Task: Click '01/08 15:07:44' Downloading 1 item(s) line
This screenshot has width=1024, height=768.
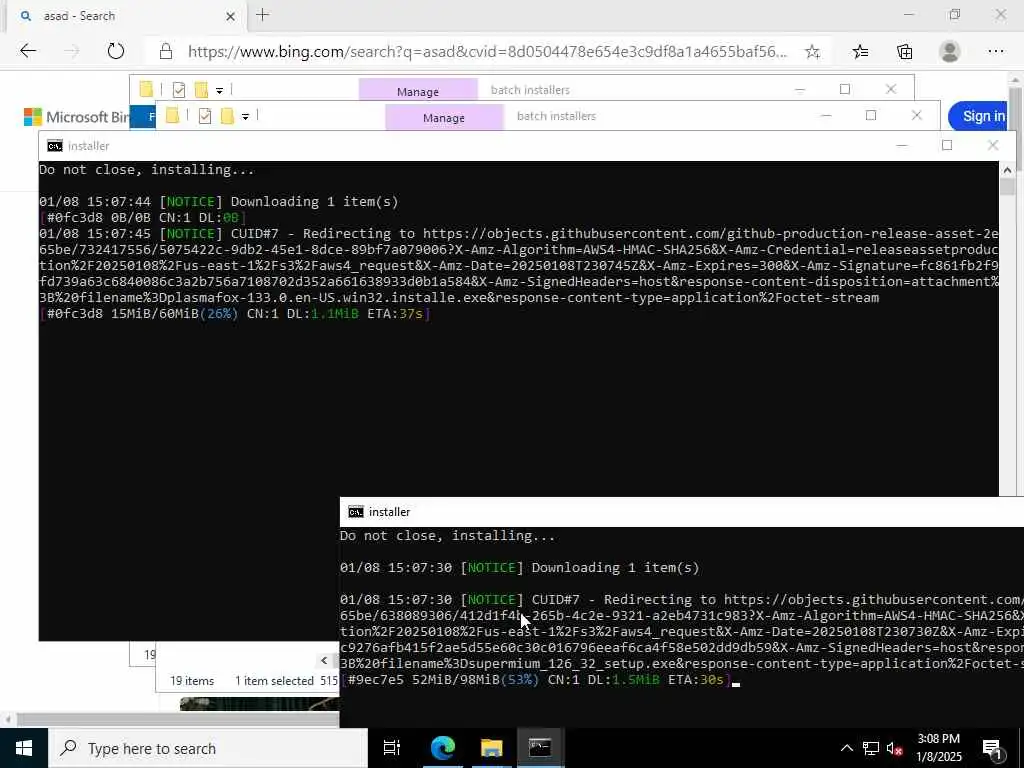Action: coord(219,202)
